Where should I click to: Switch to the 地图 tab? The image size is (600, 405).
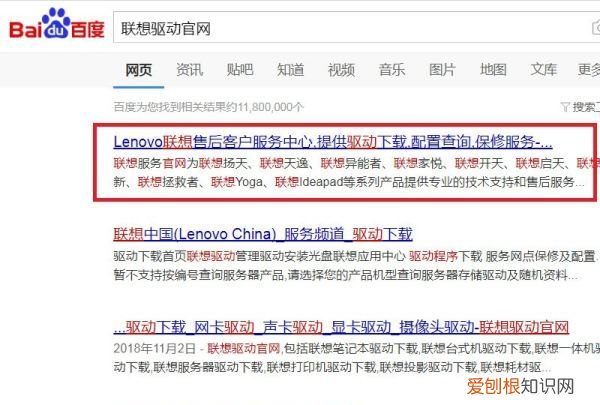pyautogui.click(x=493, y=70)
